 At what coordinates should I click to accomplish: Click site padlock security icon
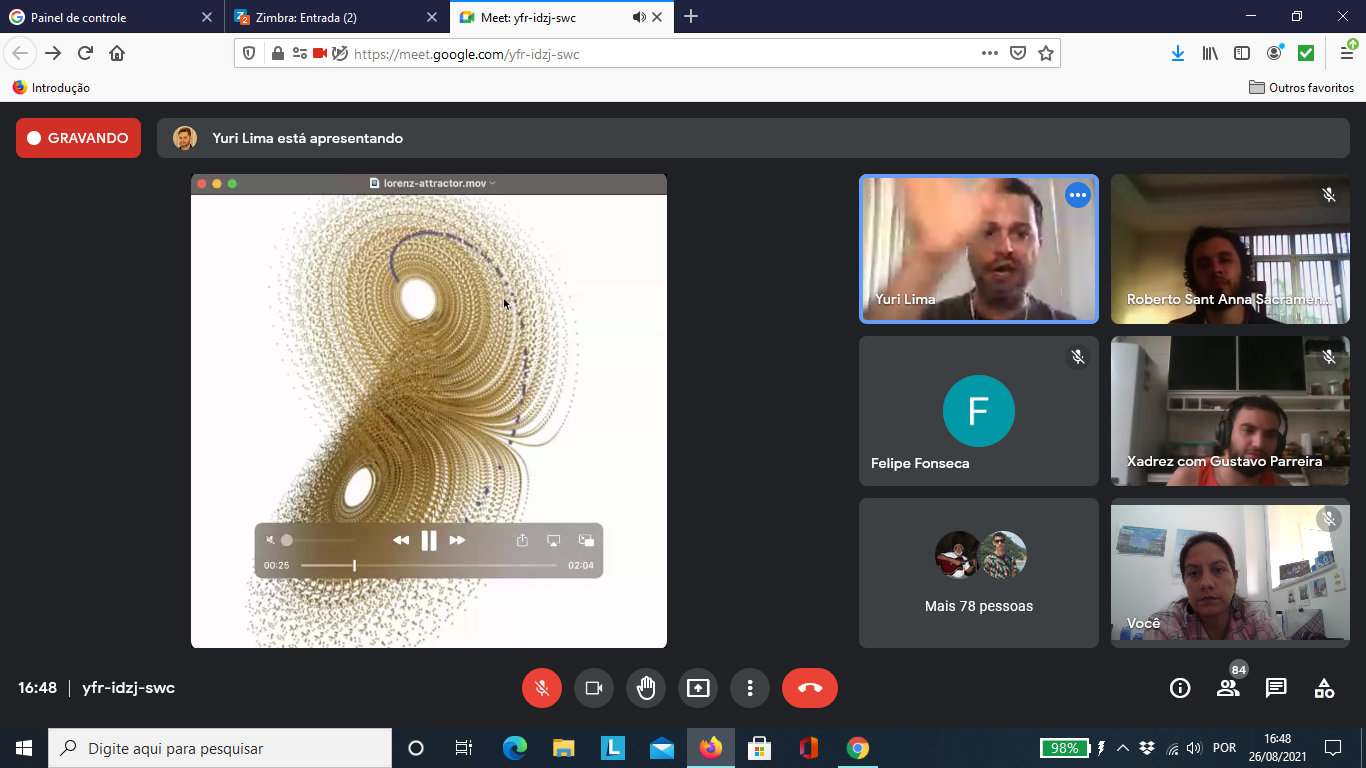(x=277, y=54)
